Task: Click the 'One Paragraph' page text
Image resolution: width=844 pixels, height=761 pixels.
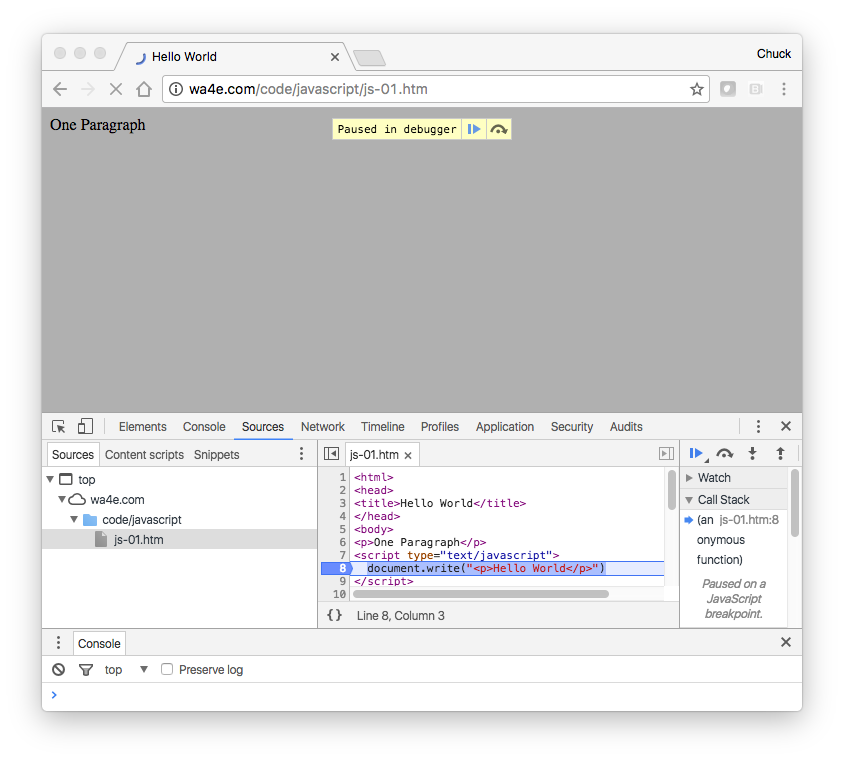Action: click(97, 125)
